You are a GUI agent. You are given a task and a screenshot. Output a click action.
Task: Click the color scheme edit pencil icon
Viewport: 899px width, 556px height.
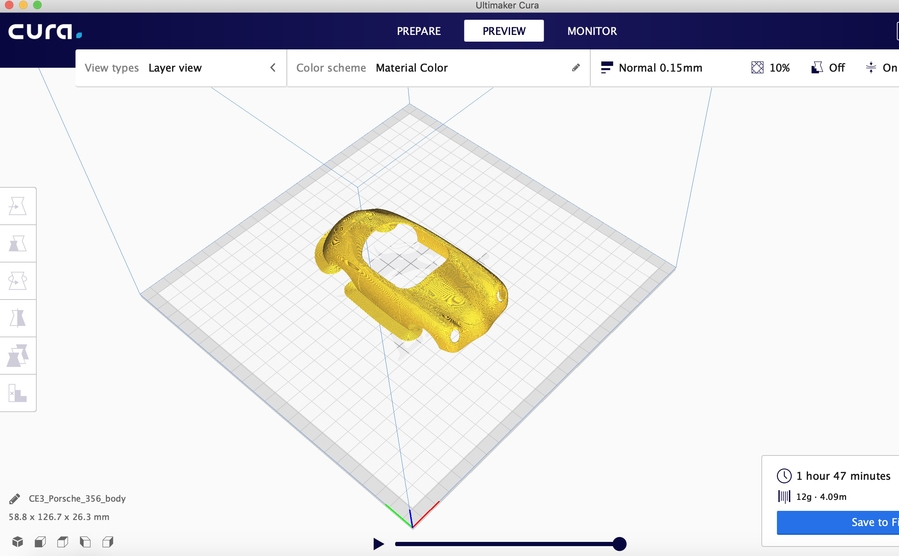click(576, 68)
